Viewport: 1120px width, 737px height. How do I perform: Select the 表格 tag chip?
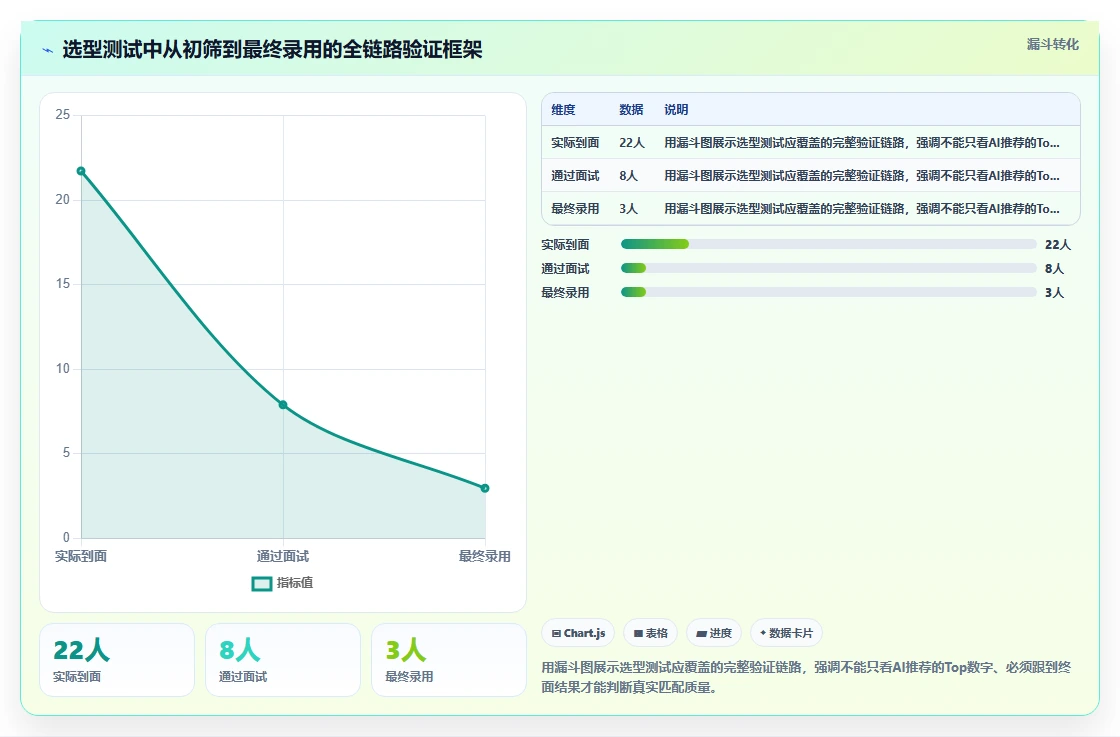point(650,633)
